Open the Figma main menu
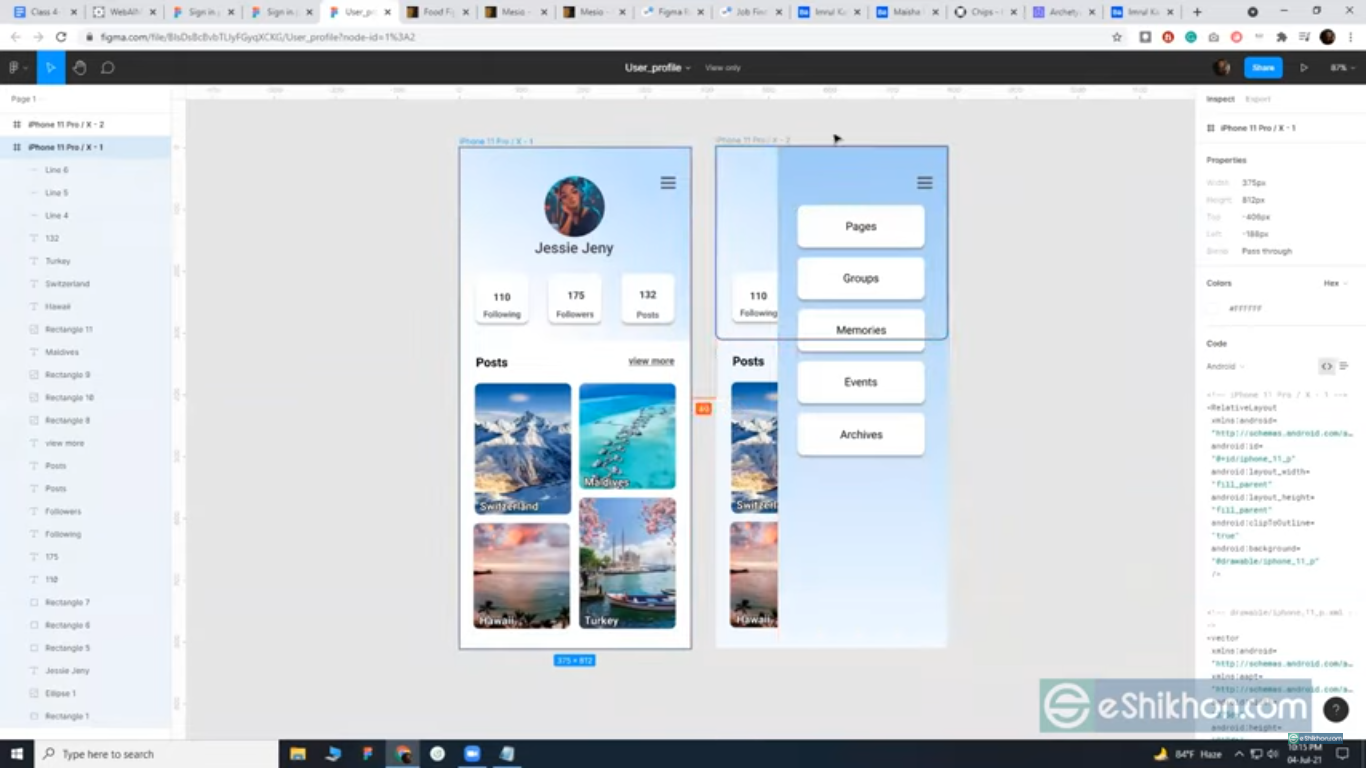1366x768 pixels. (x=15, y=68)
